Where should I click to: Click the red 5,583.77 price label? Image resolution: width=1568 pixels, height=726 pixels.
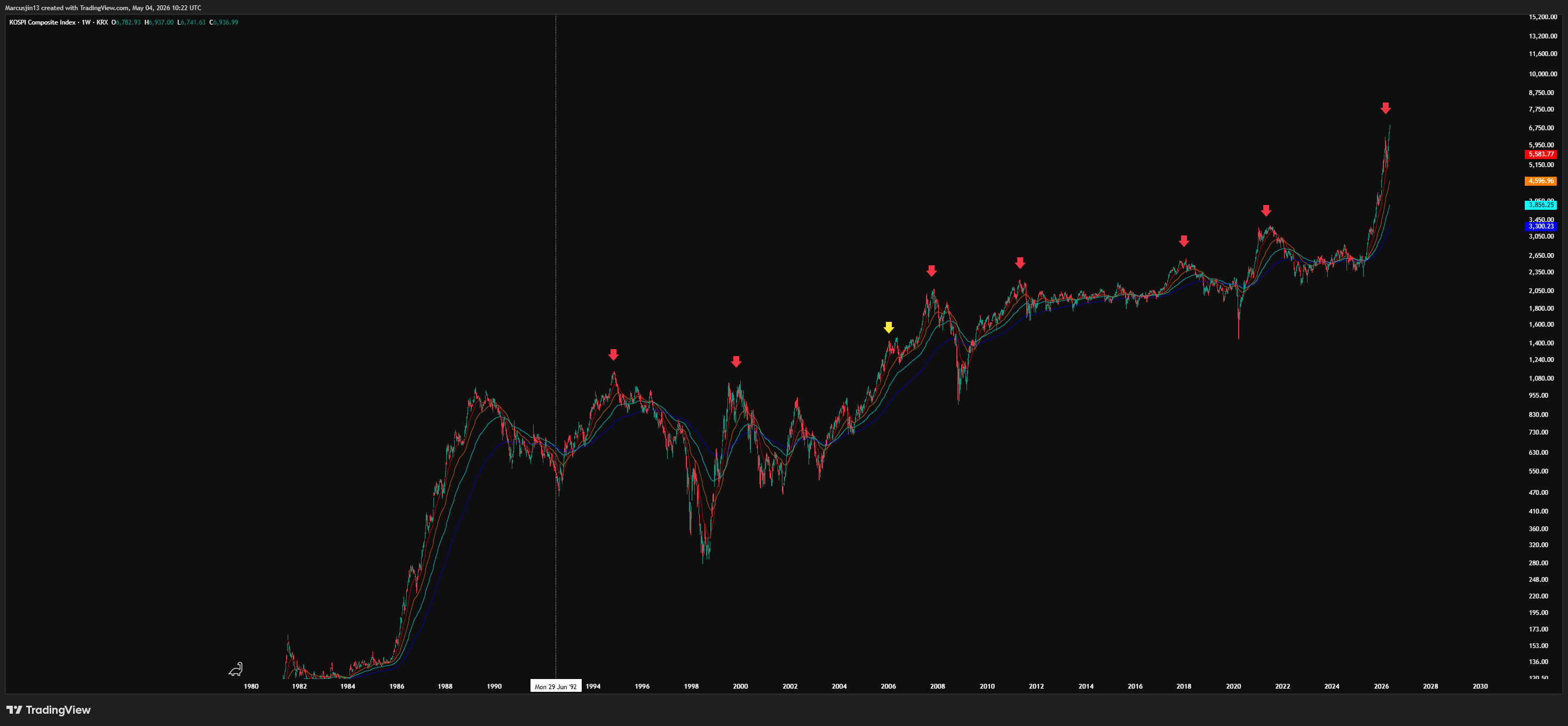click(x=1541, y=155)
